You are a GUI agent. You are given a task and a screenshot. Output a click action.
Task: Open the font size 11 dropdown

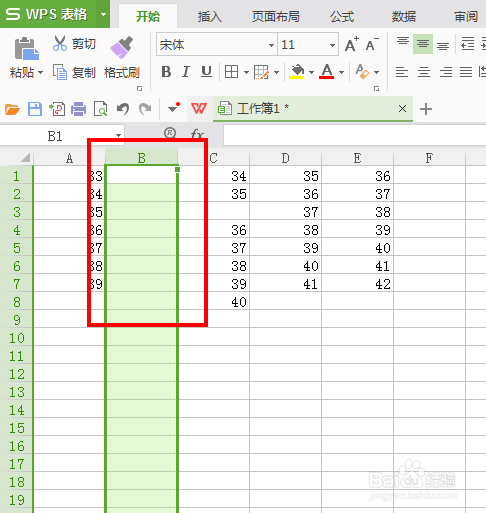point(332,45)
